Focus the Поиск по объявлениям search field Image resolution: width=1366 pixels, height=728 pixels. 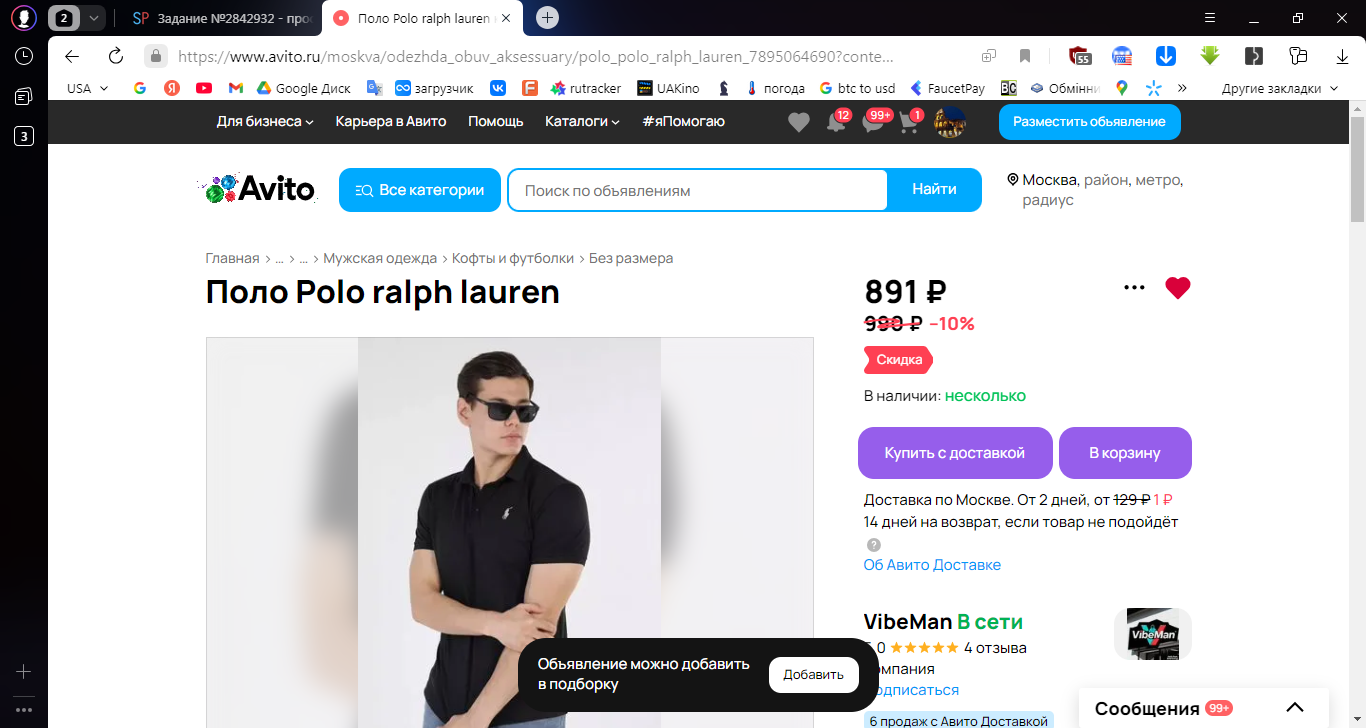click(x=698, y=190)
